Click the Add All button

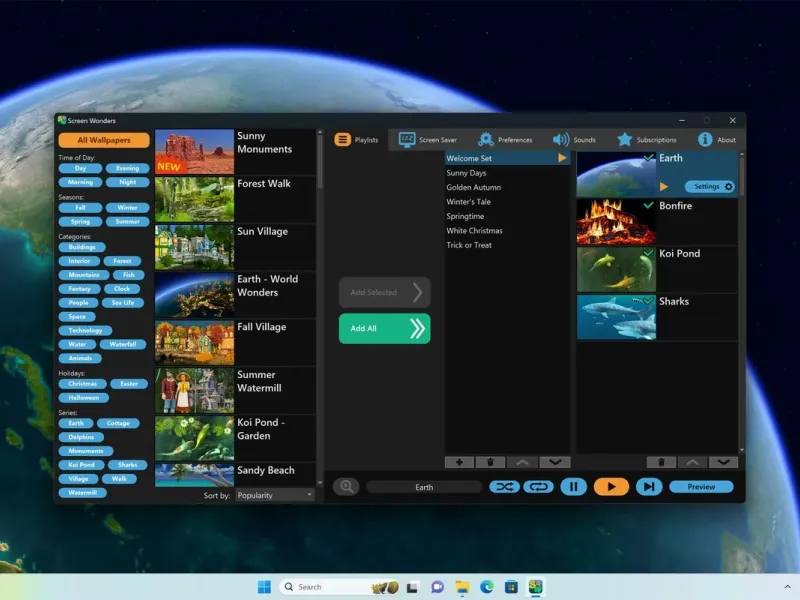pyautogui.click(x=384, y=328)
